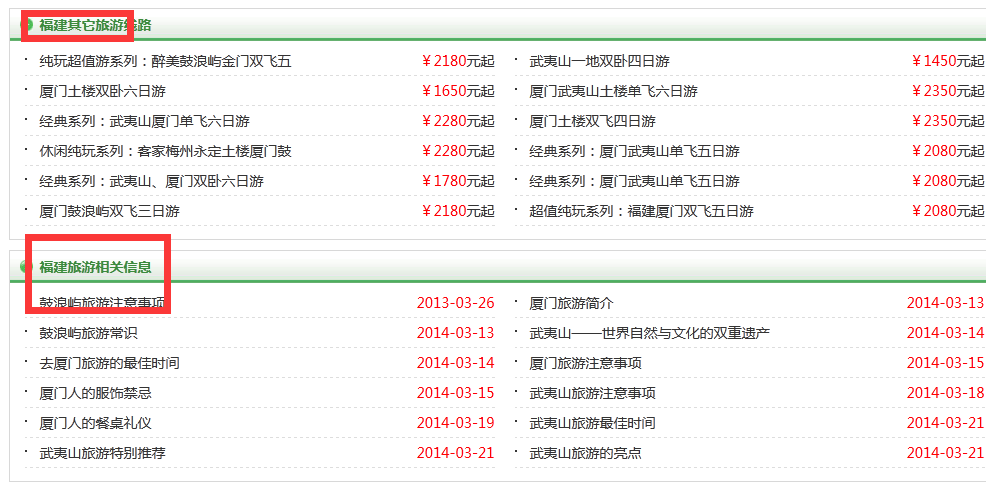This screenshot has width=986, height=482.
Task: Open 纯玩超值游系列：醉美鼓浪屿金门双飞五 tour
Action: 165,61
